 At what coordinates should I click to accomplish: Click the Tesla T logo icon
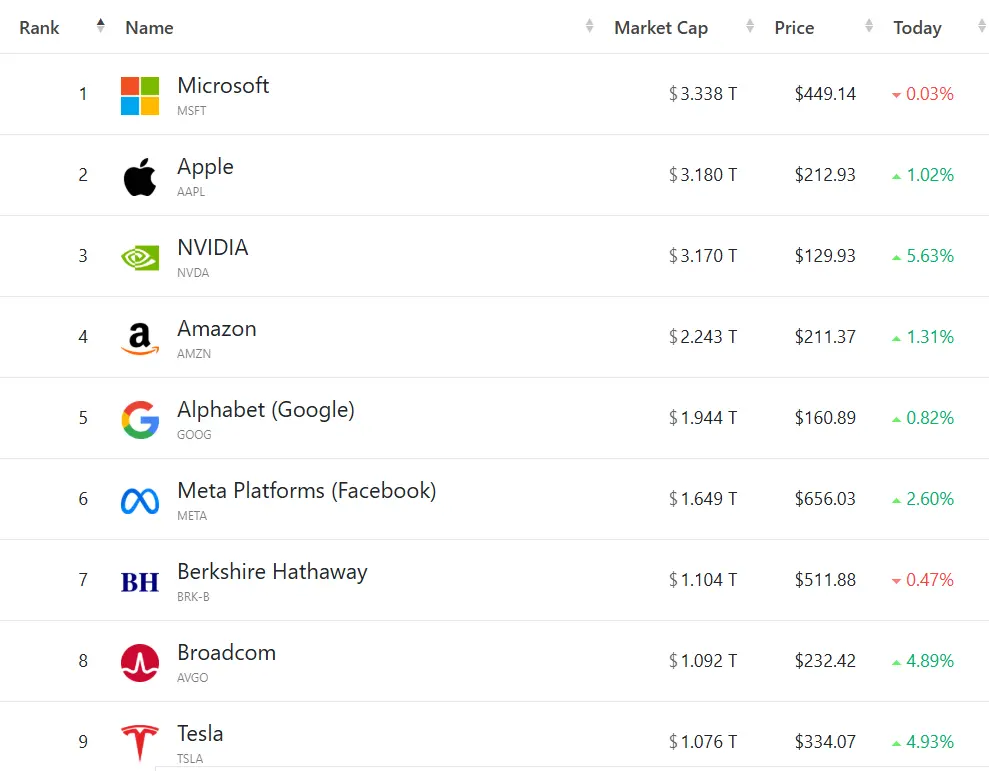tap(140, 743)
